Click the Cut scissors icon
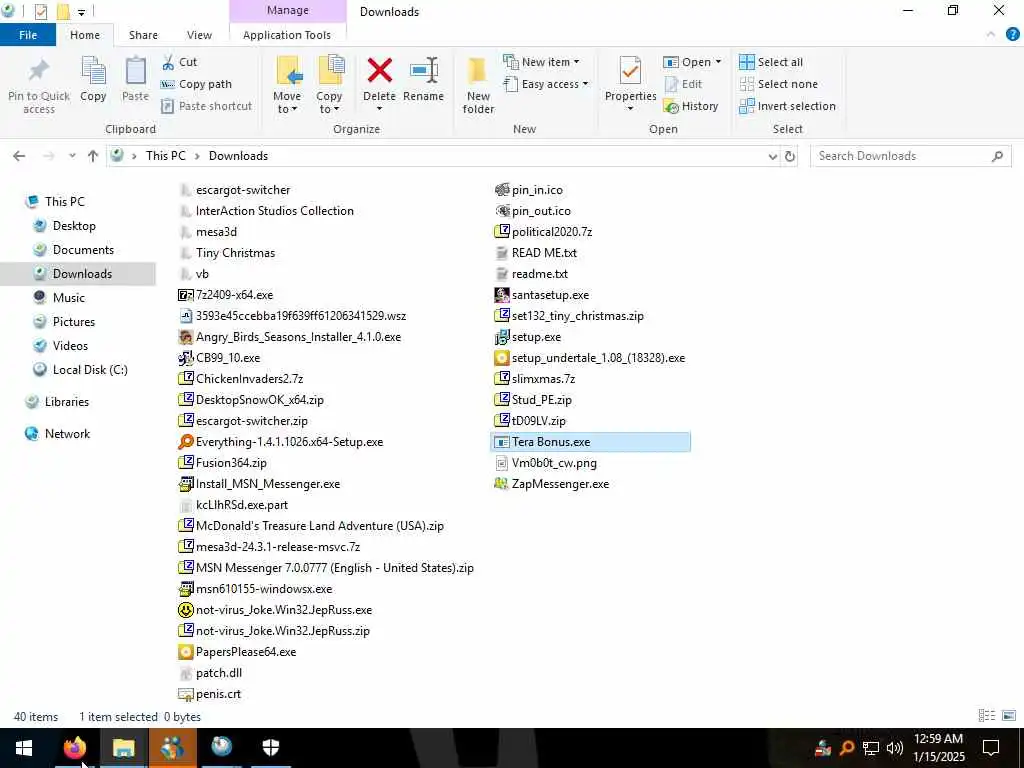Viewport: 1024px width, 768px height. point(168,62)
